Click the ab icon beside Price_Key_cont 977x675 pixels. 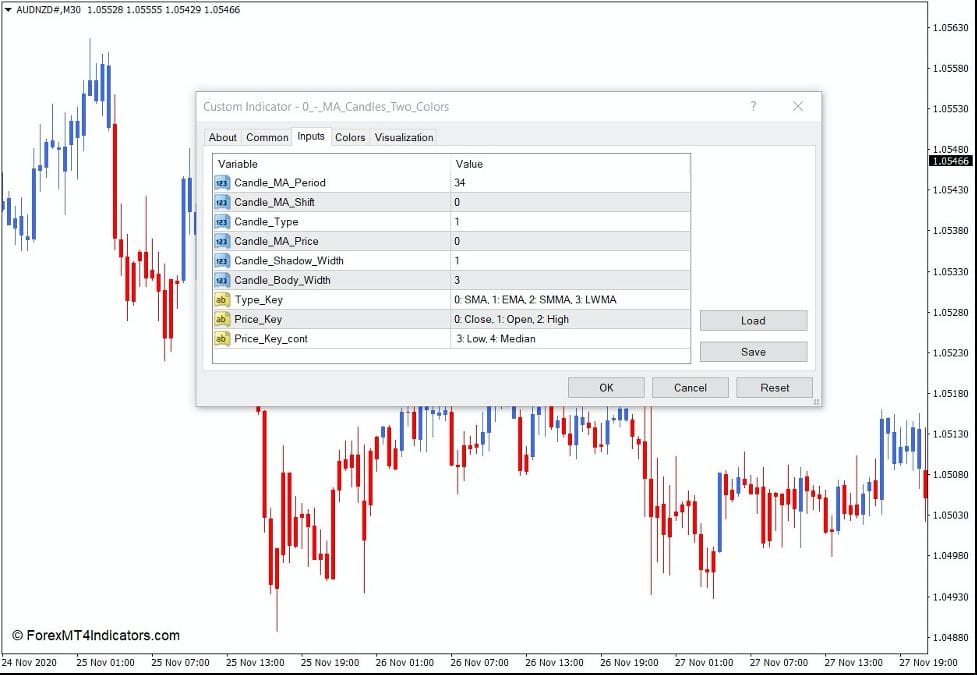point(220,338)
